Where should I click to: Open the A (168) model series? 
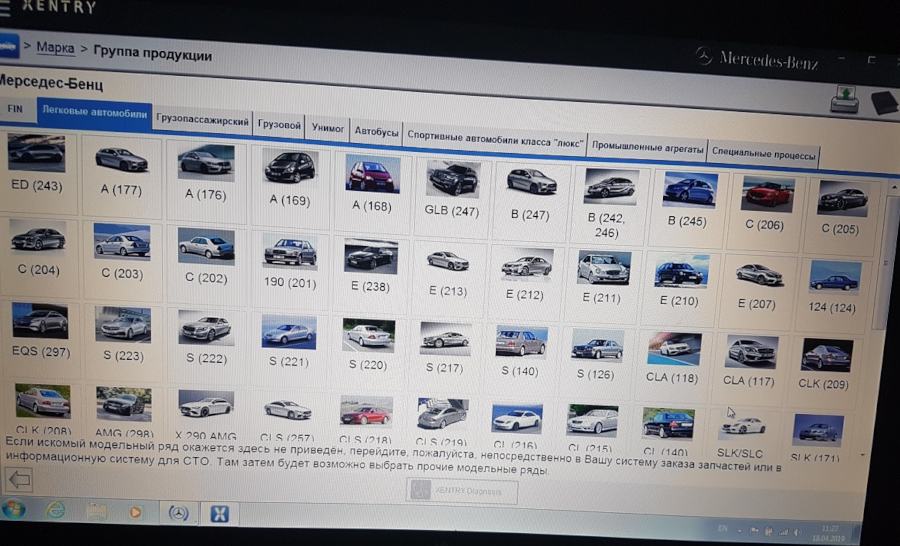click(372, 184)
